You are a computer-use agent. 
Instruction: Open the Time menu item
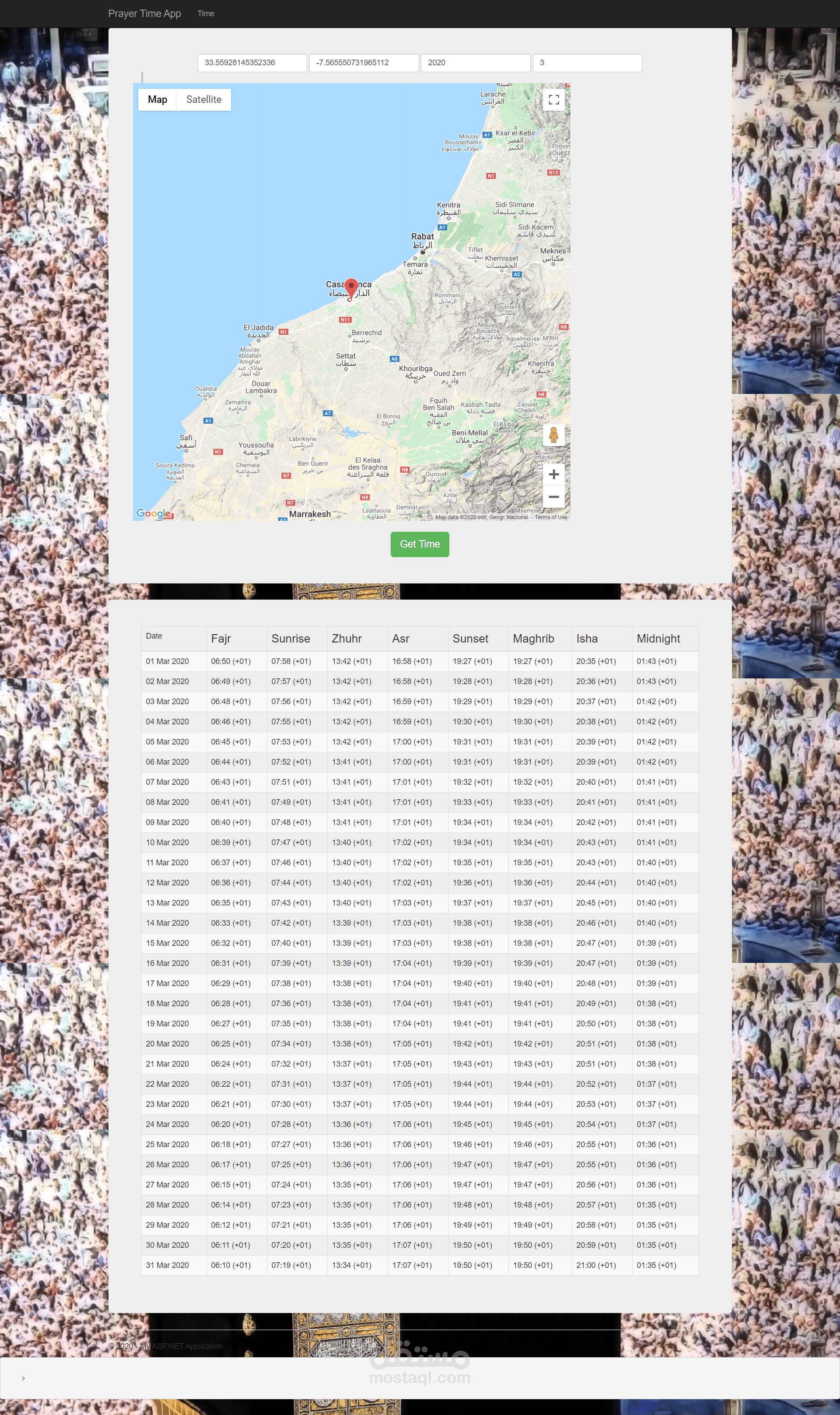pos(206,13)
